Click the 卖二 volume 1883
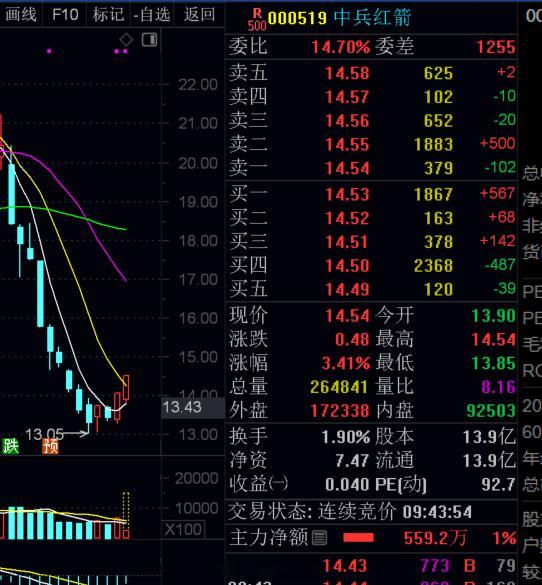 [434, 144]
